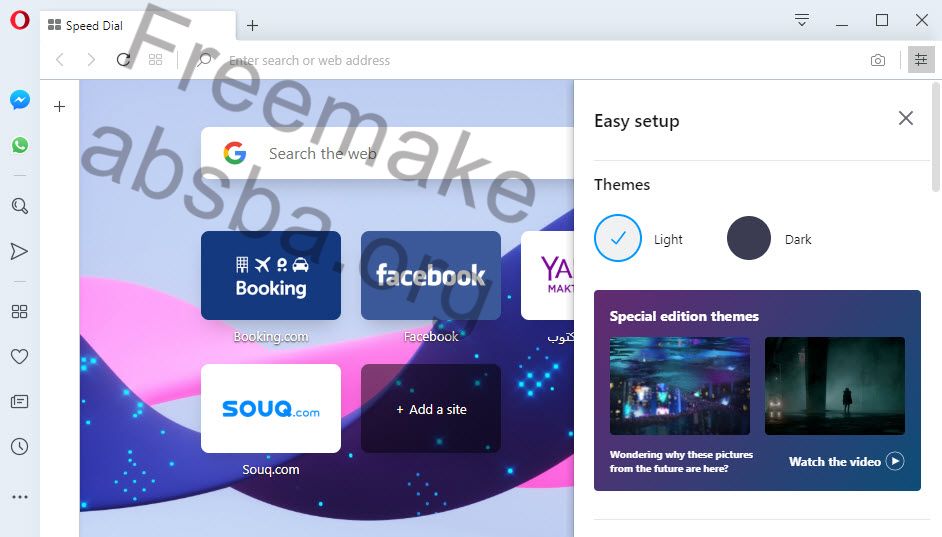Image resolution: width=942 pixels, height=537 pixels.
Task: Reload the current page
Action: [x=124, y=59]
